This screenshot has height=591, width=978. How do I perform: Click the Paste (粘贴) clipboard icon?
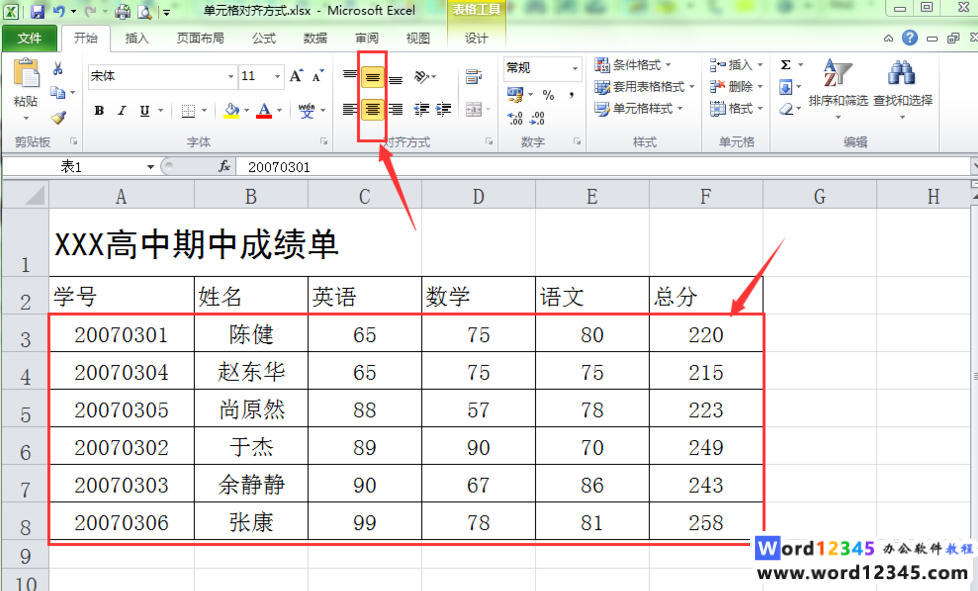tap(26, 74)
